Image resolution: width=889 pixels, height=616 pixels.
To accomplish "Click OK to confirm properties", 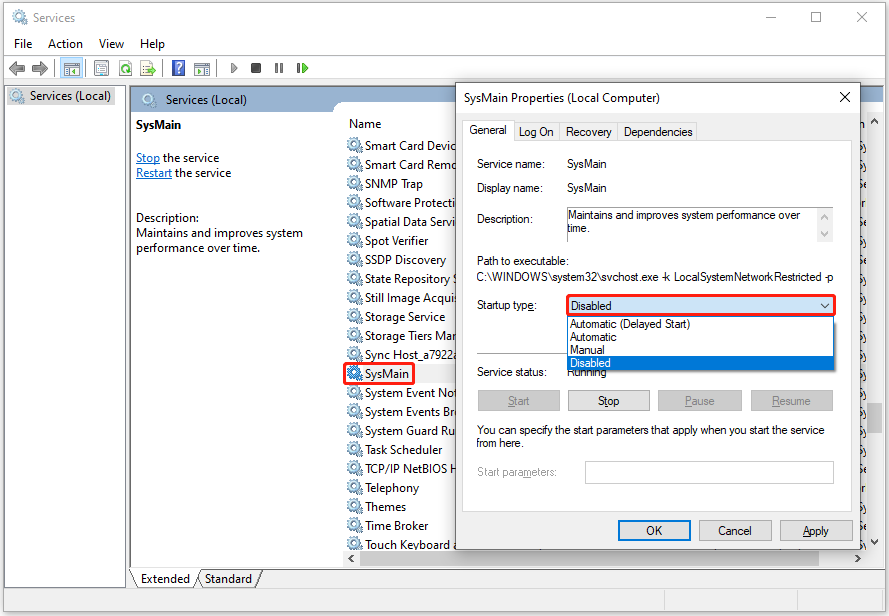I will click(654, 531).
